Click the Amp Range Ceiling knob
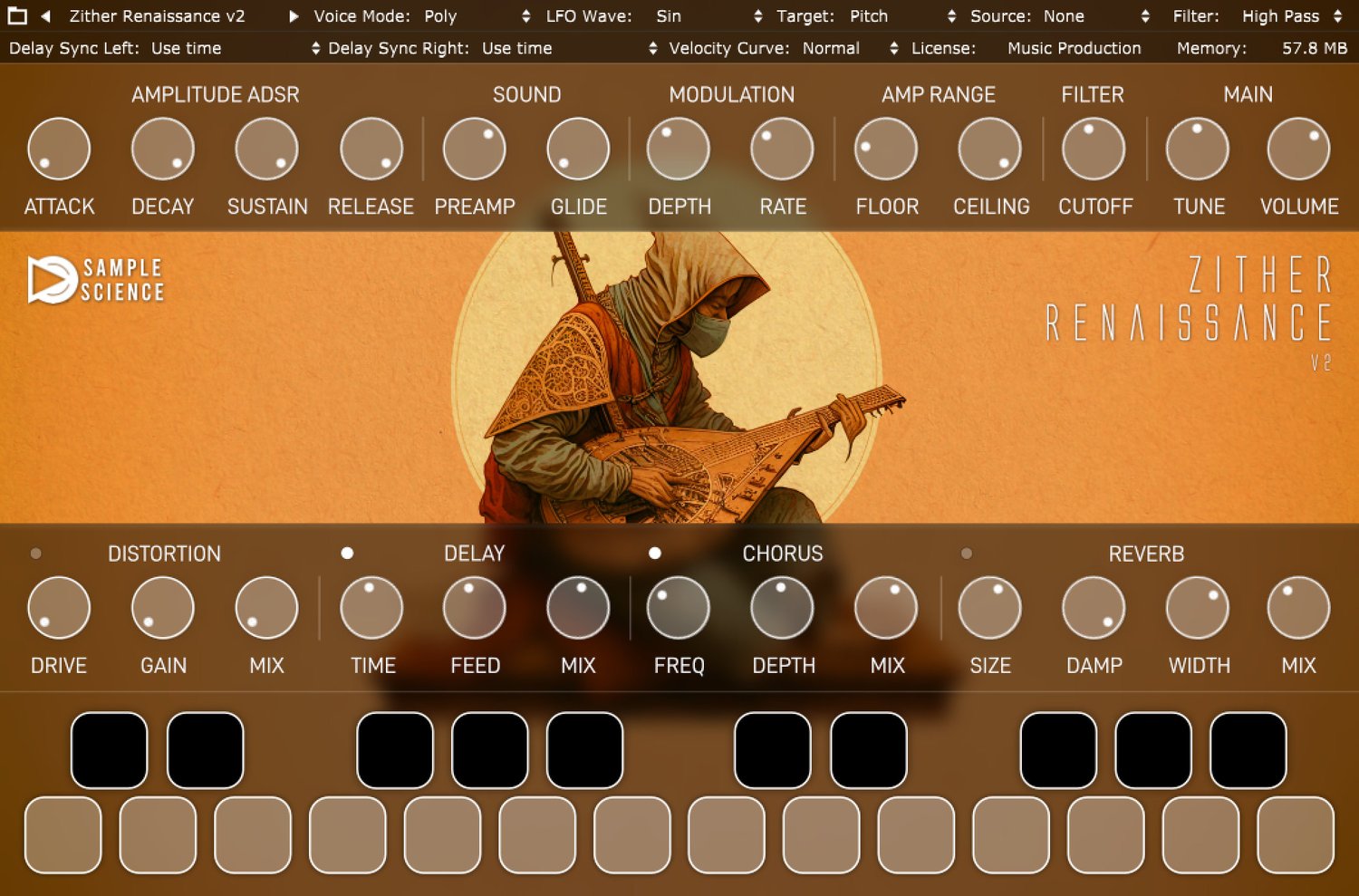 point(990,149)
